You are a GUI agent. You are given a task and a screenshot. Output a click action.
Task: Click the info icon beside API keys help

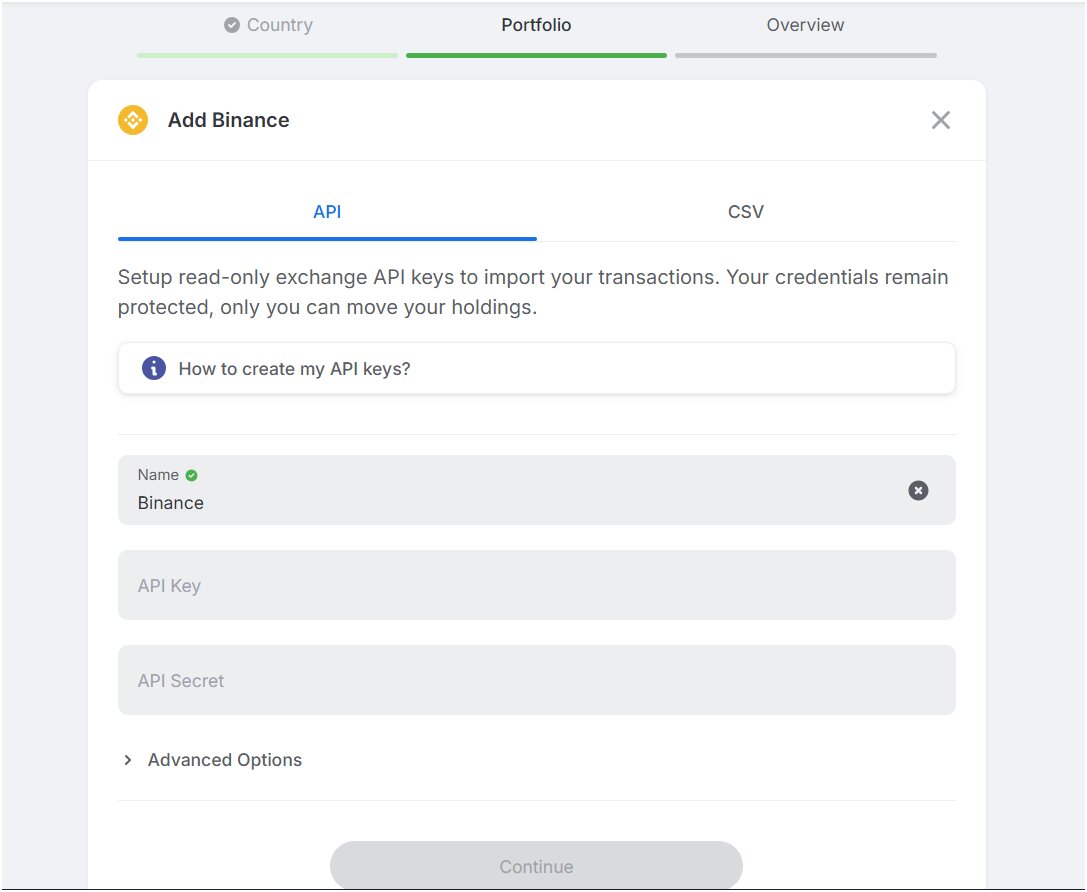tap(153, 368)
